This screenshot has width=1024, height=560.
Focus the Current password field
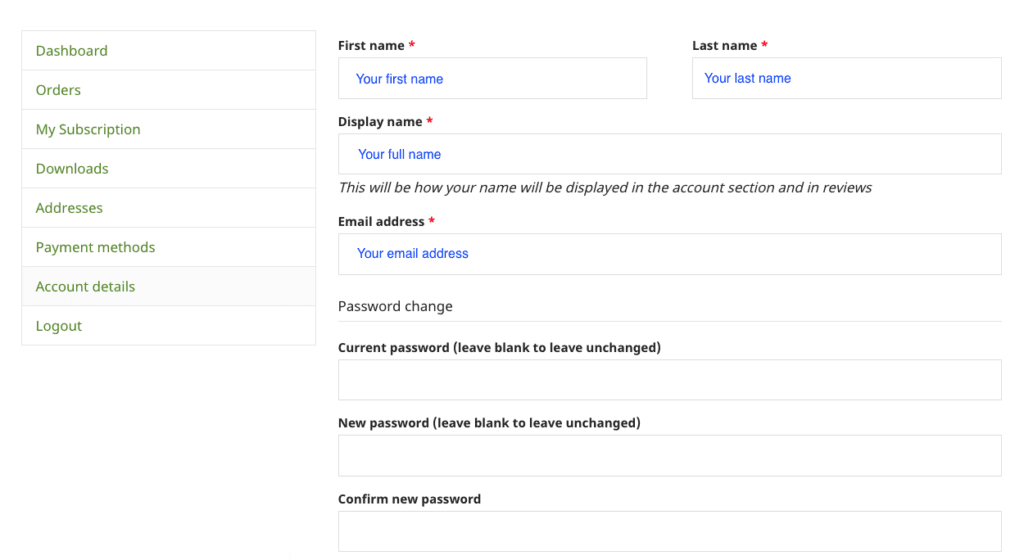pos(669,380)
